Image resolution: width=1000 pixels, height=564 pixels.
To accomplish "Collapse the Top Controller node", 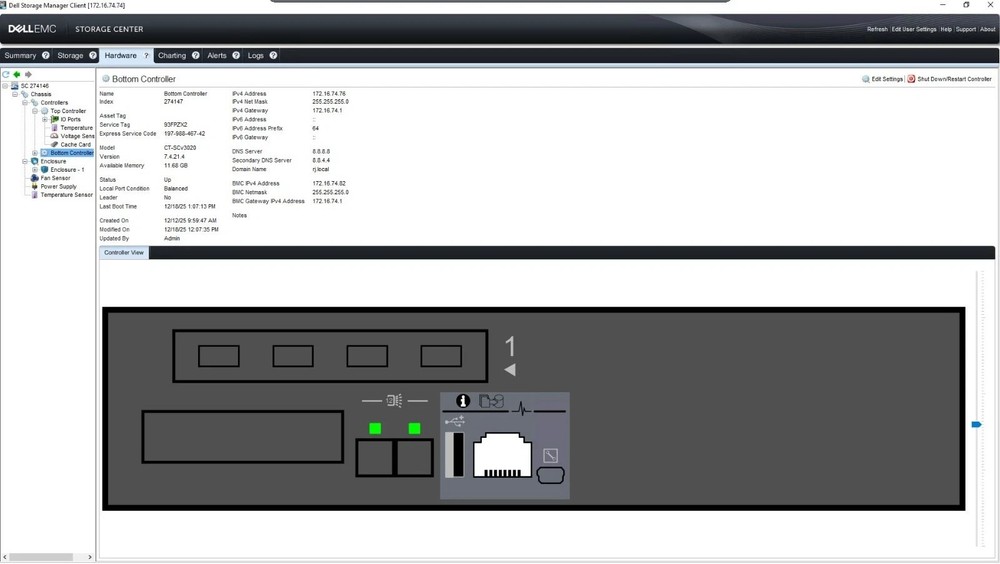I will tap(35, 111).
